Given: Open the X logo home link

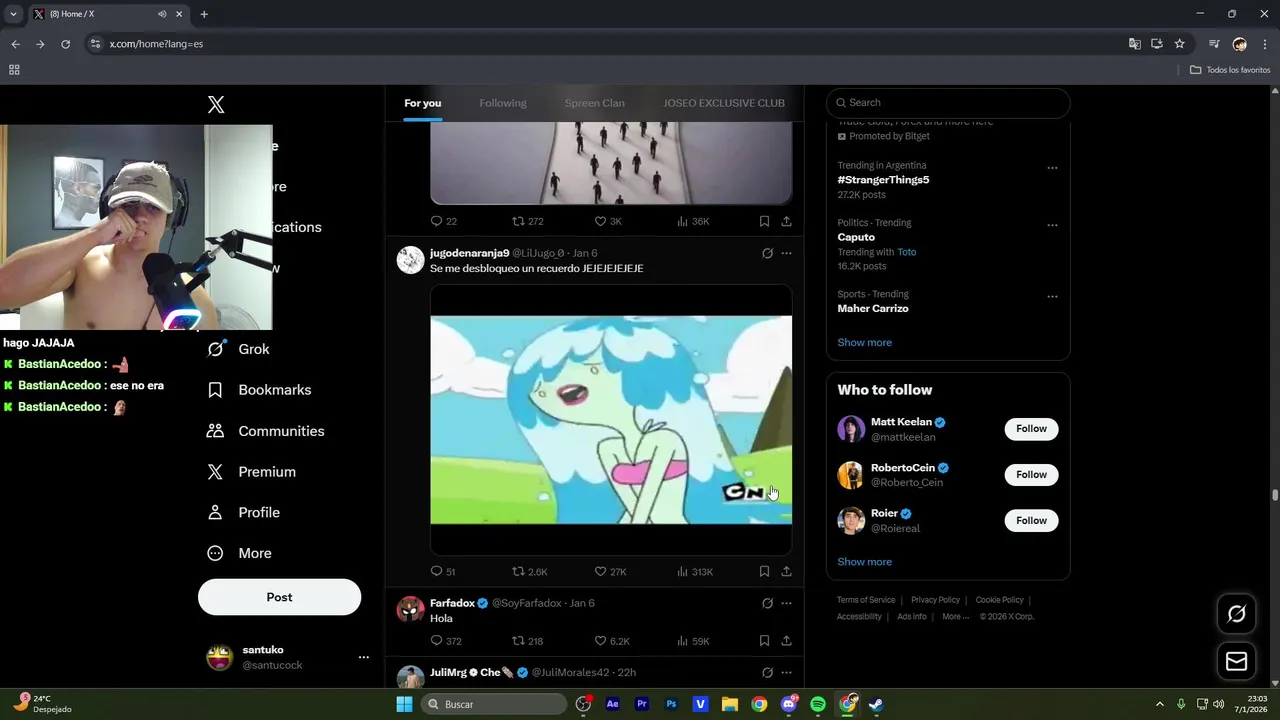Looking at the screenshot, I should point(216,105).
